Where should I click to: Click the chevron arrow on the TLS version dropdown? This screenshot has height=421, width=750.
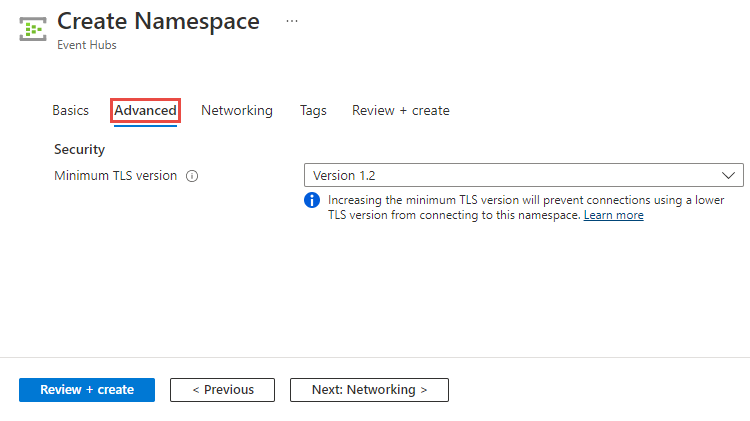click(x=728, y=176)
